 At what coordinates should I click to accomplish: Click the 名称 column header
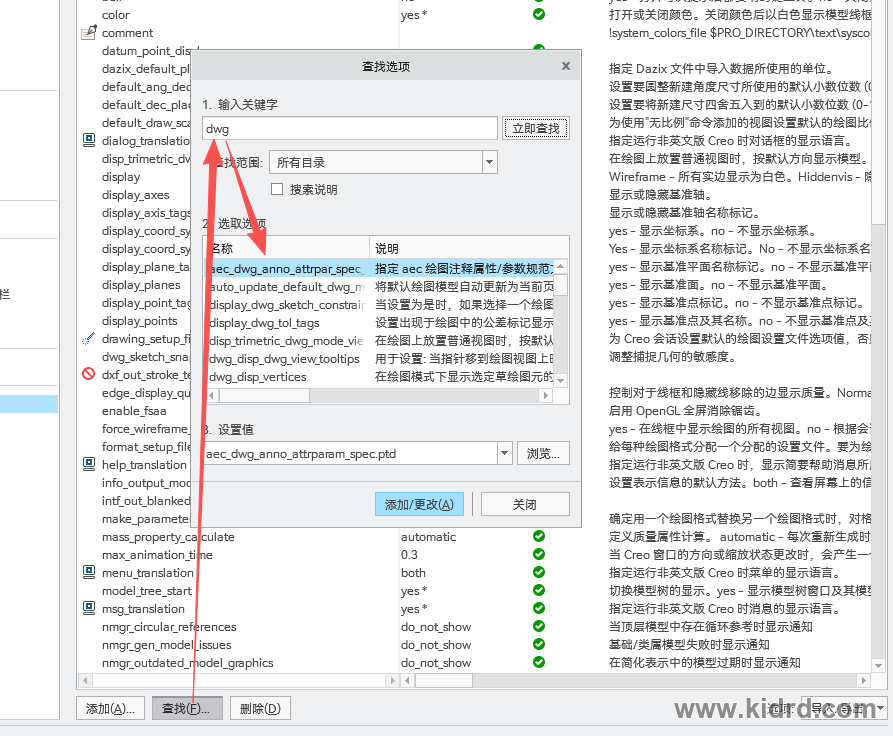[287, 248]
